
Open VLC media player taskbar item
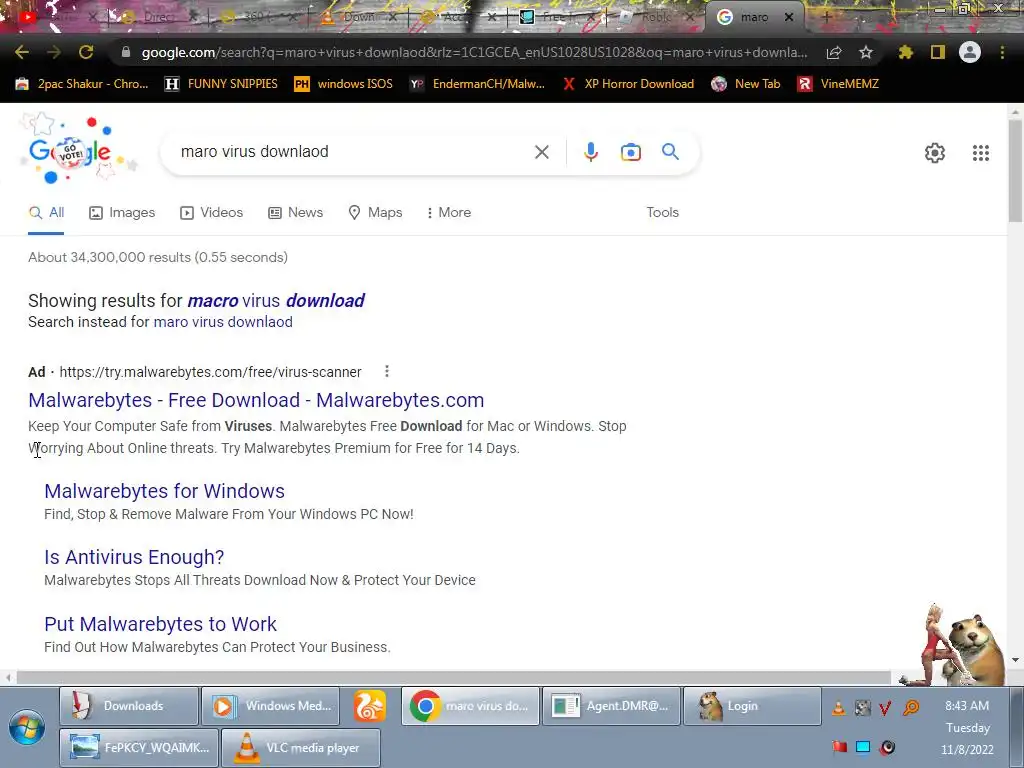300,748
